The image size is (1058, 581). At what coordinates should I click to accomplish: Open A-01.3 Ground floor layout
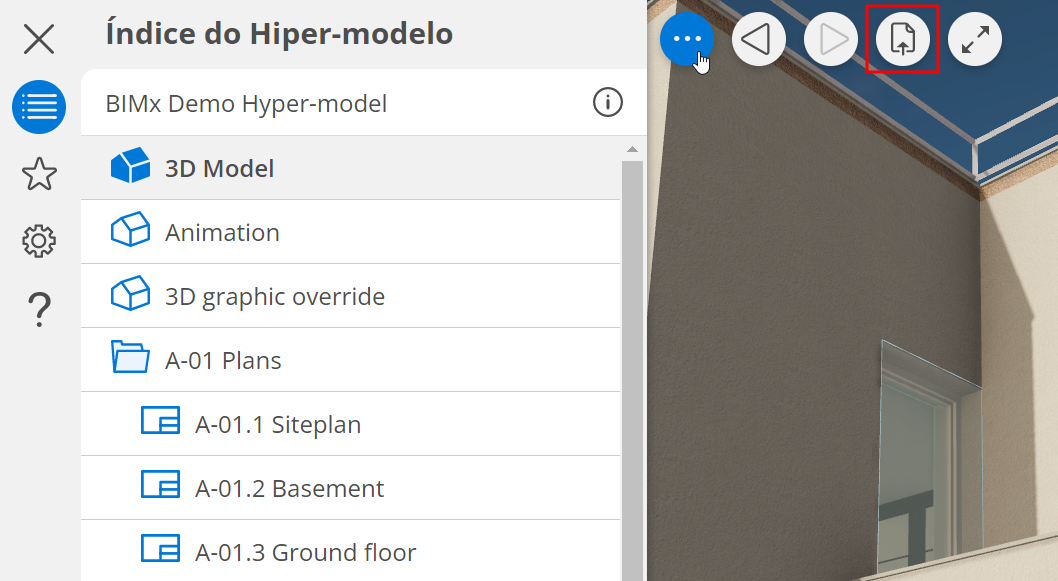(305, 552)
